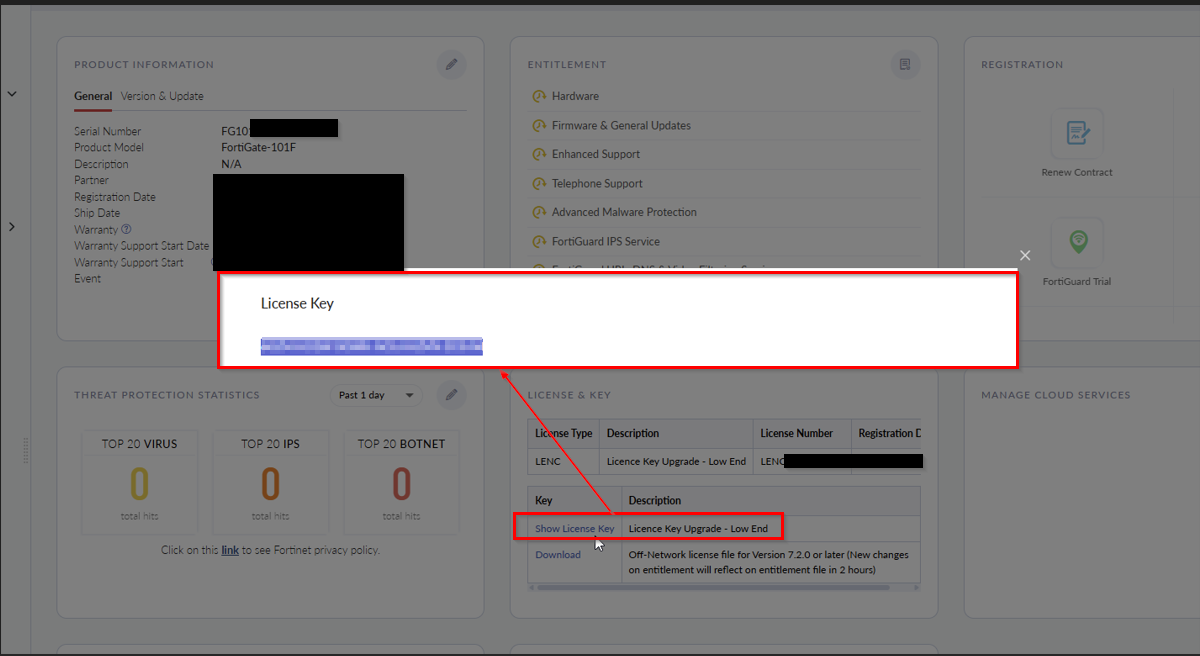
Task: Click the Renew Contract icon
Action: [x=1077, y=133]
